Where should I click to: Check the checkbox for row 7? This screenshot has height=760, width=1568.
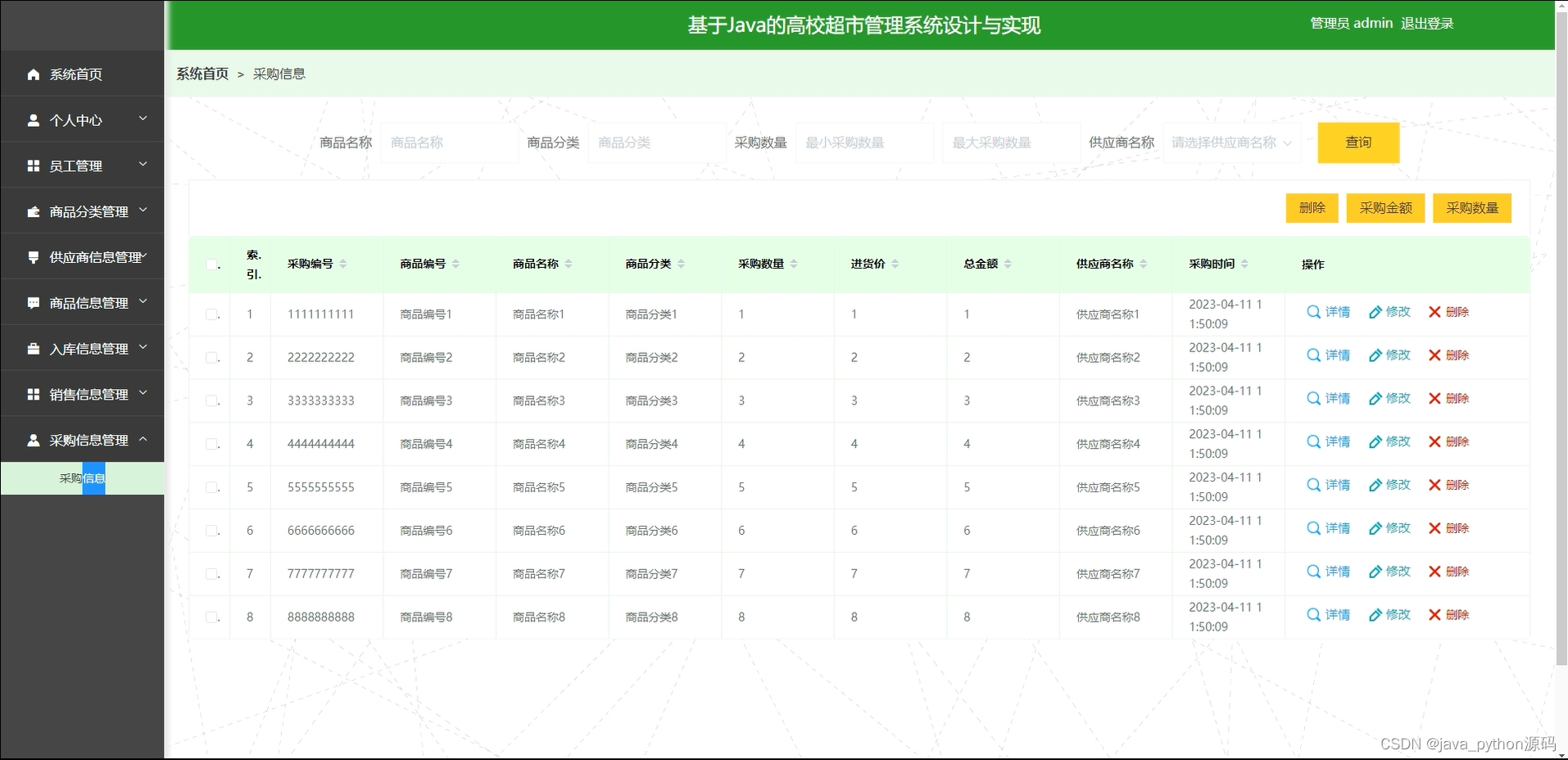coord(211,574)
